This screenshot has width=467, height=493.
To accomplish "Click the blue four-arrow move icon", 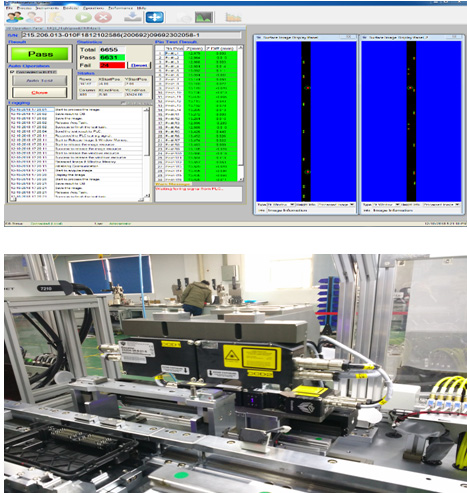I will (155, 17).
